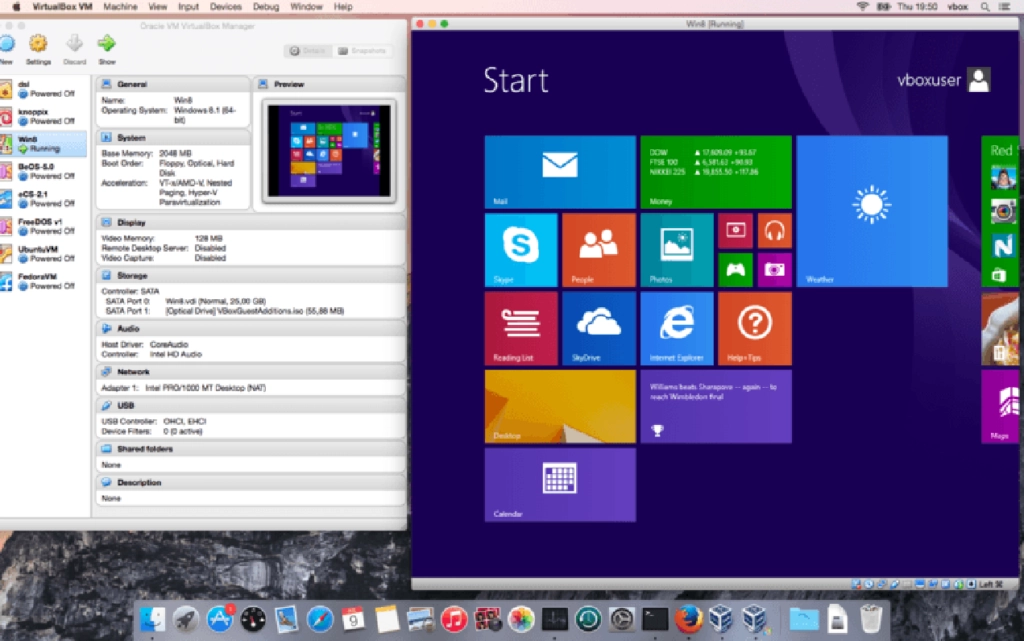
Task: Open the Weather tile
Action: 872,211
